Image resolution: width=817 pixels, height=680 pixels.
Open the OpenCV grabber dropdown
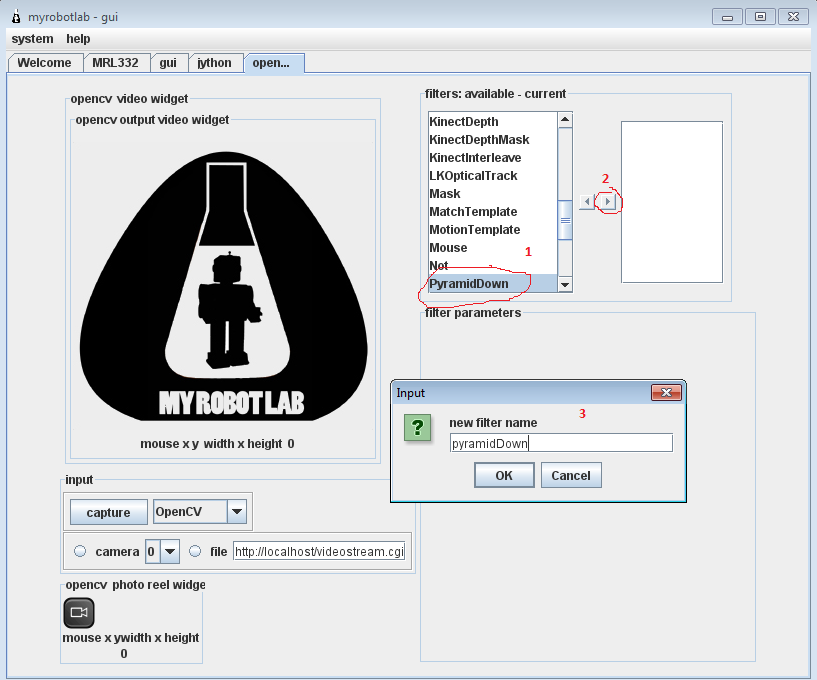click(237, 511)
